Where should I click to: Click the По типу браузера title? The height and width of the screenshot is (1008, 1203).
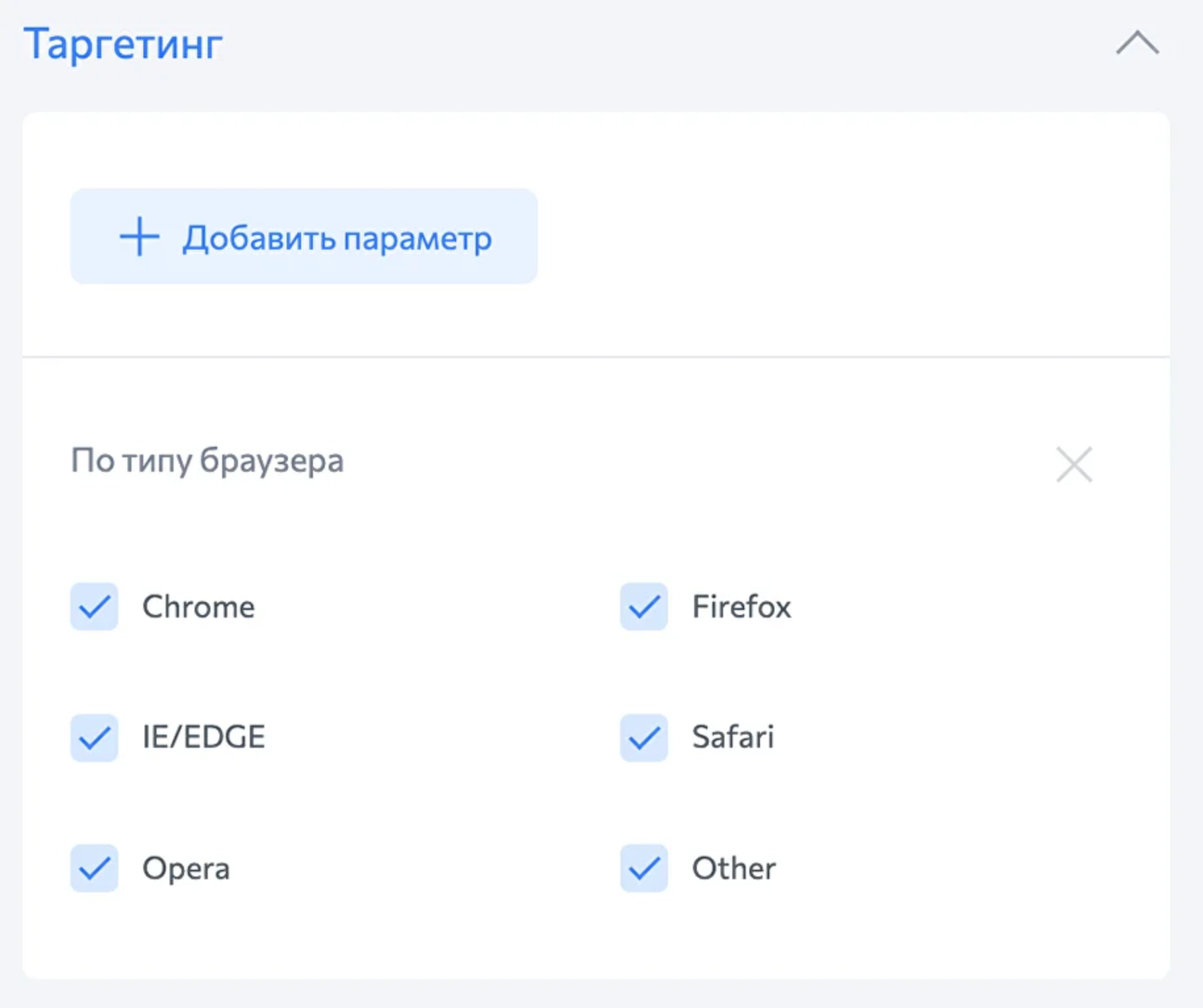[207, 461]
